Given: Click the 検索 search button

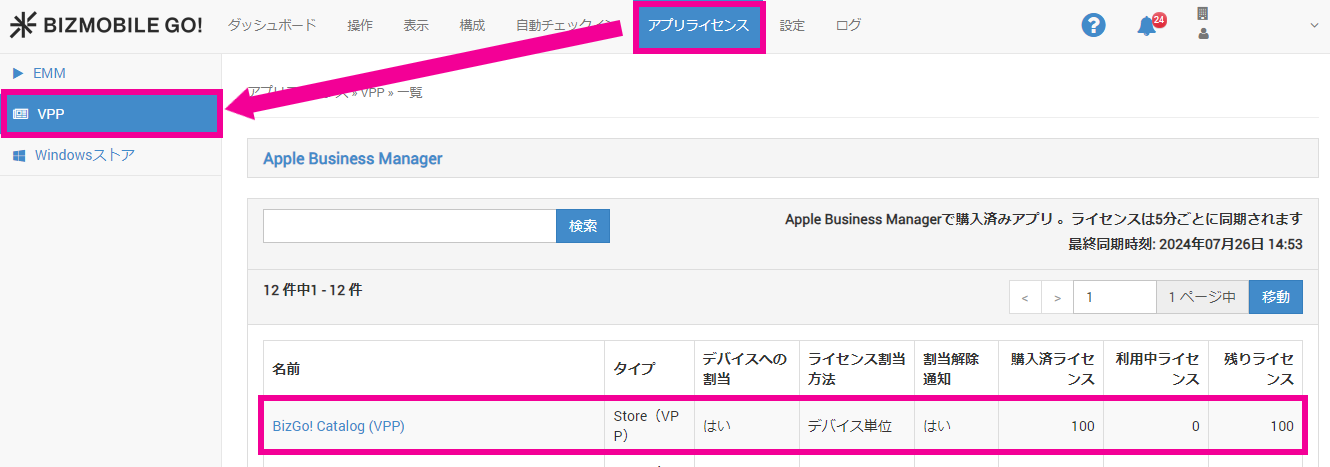Looking at the screenshot, I should coord(583,226).
